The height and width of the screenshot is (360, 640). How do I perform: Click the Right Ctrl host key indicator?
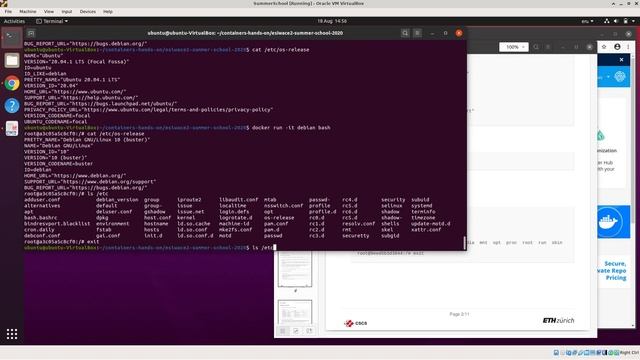point(629,353)
